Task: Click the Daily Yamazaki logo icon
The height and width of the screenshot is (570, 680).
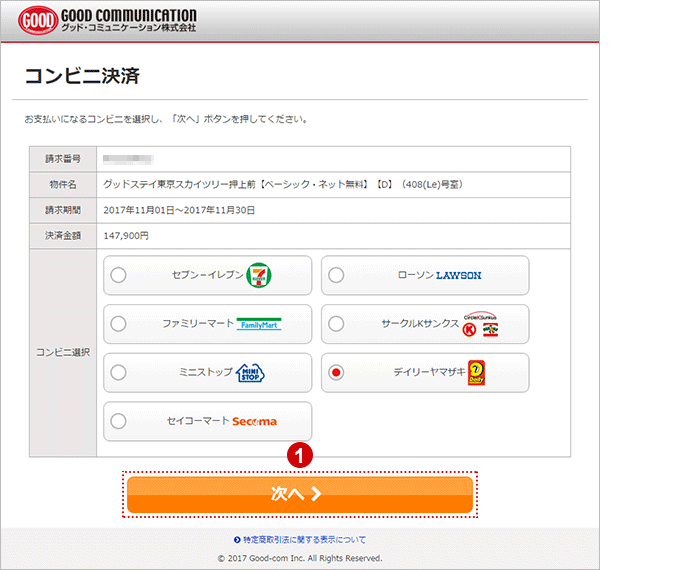Action: click(x=476, y=373)
